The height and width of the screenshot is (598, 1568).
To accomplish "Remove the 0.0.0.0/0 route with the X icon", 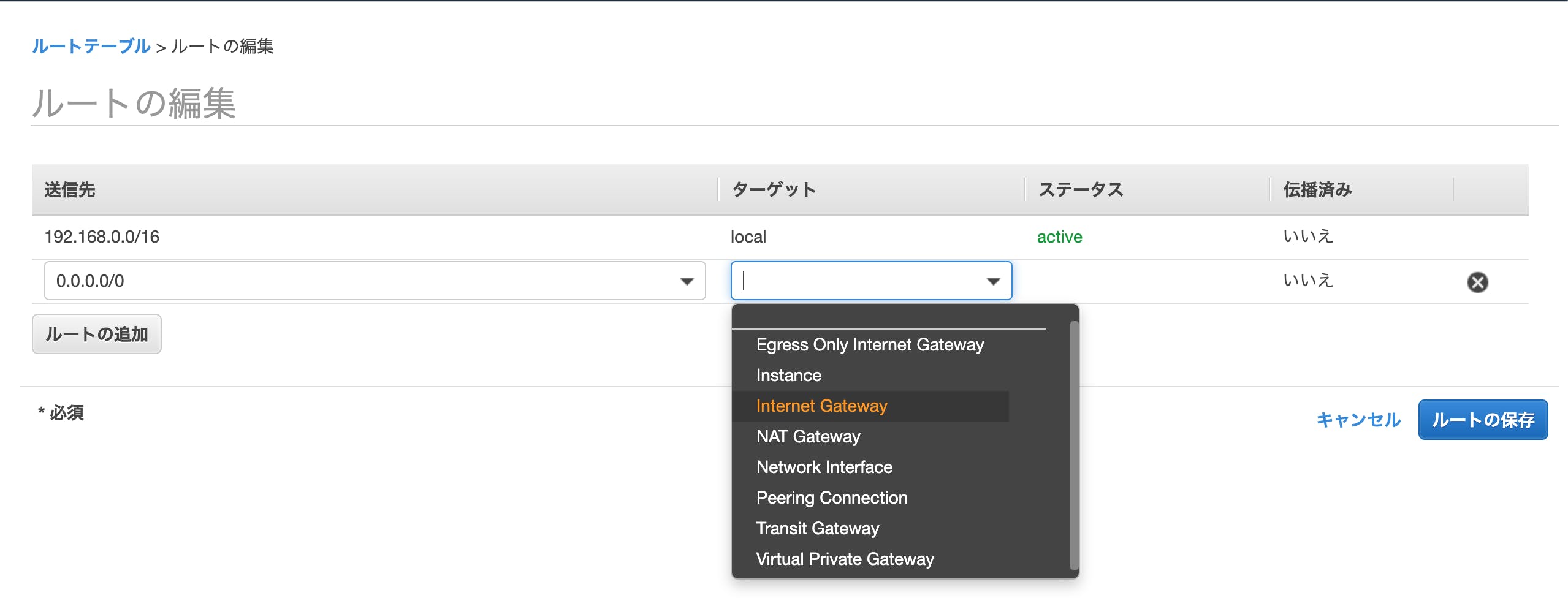I will (1478, 282).
